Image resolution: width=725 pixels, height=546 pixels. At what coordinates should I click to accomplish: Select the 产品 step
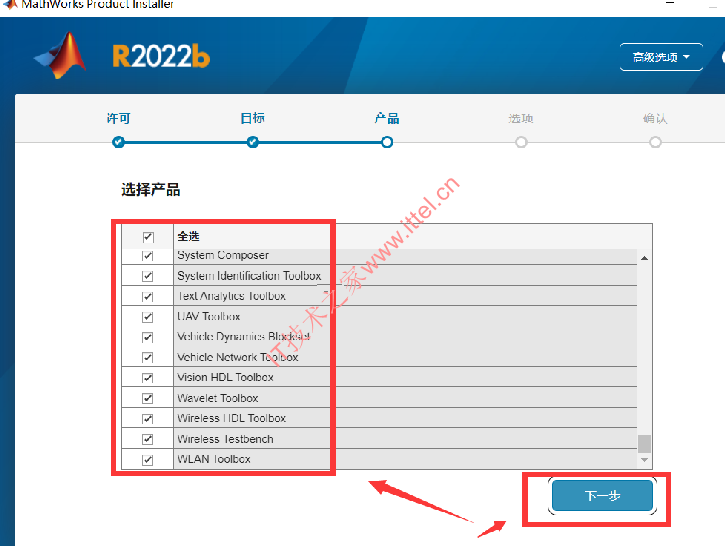pyautogui.click(x=387, y=118)
